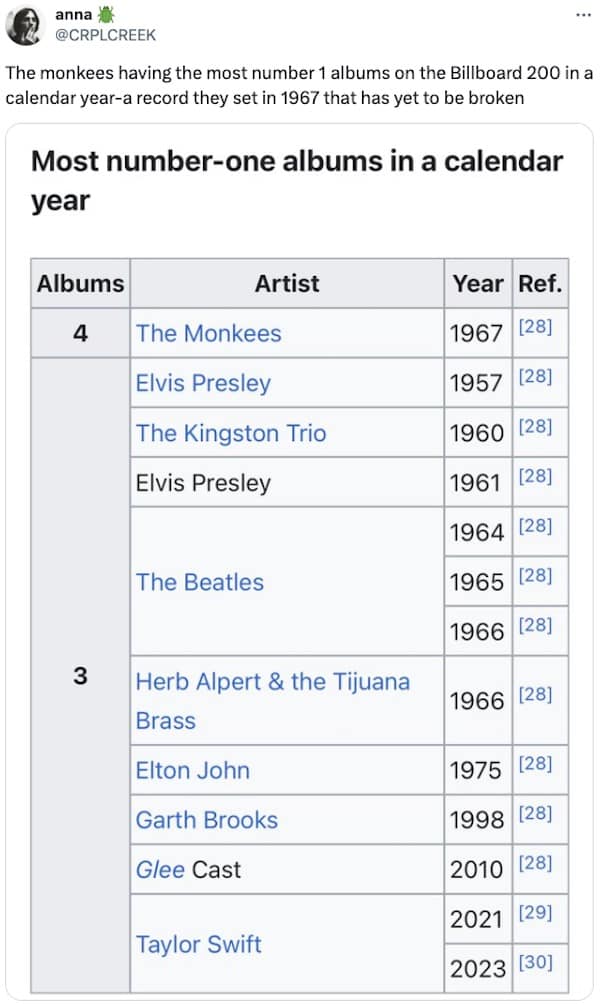This screenshot has height=1005, width=600.
Task: Click the Year column header
Action: [x=478, y=283]
